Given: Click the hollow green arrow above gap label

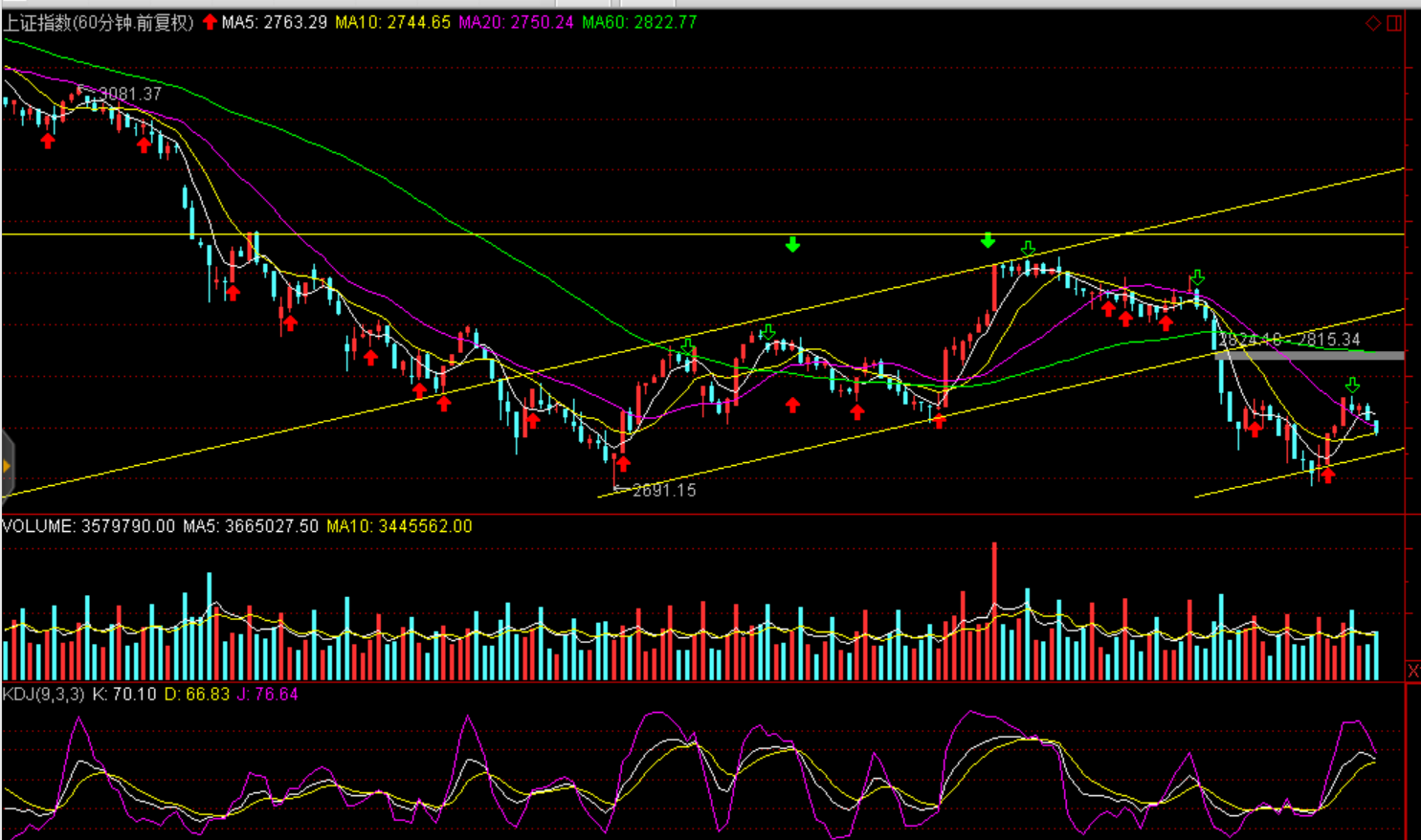Looking at the screenshot, I should pyautogui.click(x=1196, y=278).
